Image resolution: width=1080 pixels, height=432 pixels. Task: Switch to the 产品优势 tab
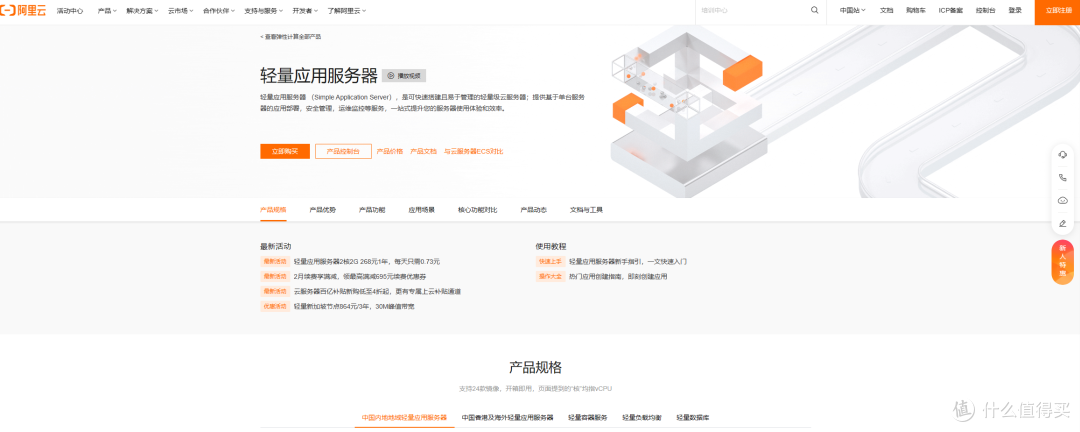(x=322, y=209)
